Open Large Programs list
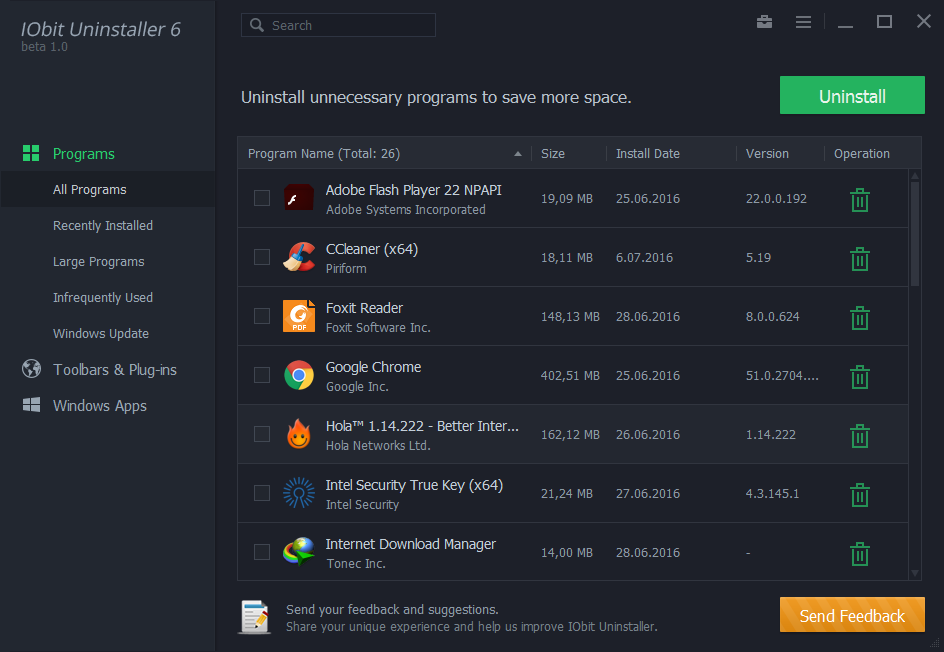This screenshot has height=652, width=944. tap(99, 262)
